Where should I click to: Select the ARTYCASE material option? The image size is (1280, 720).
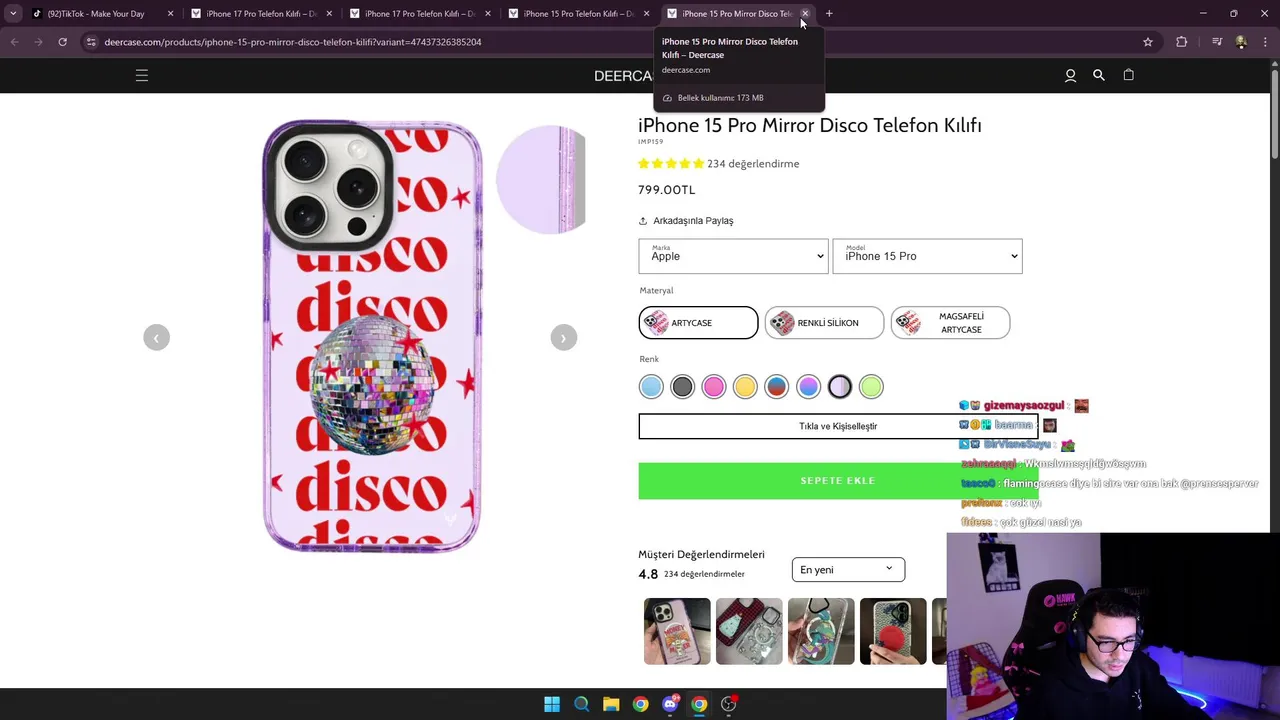[698, 323]
